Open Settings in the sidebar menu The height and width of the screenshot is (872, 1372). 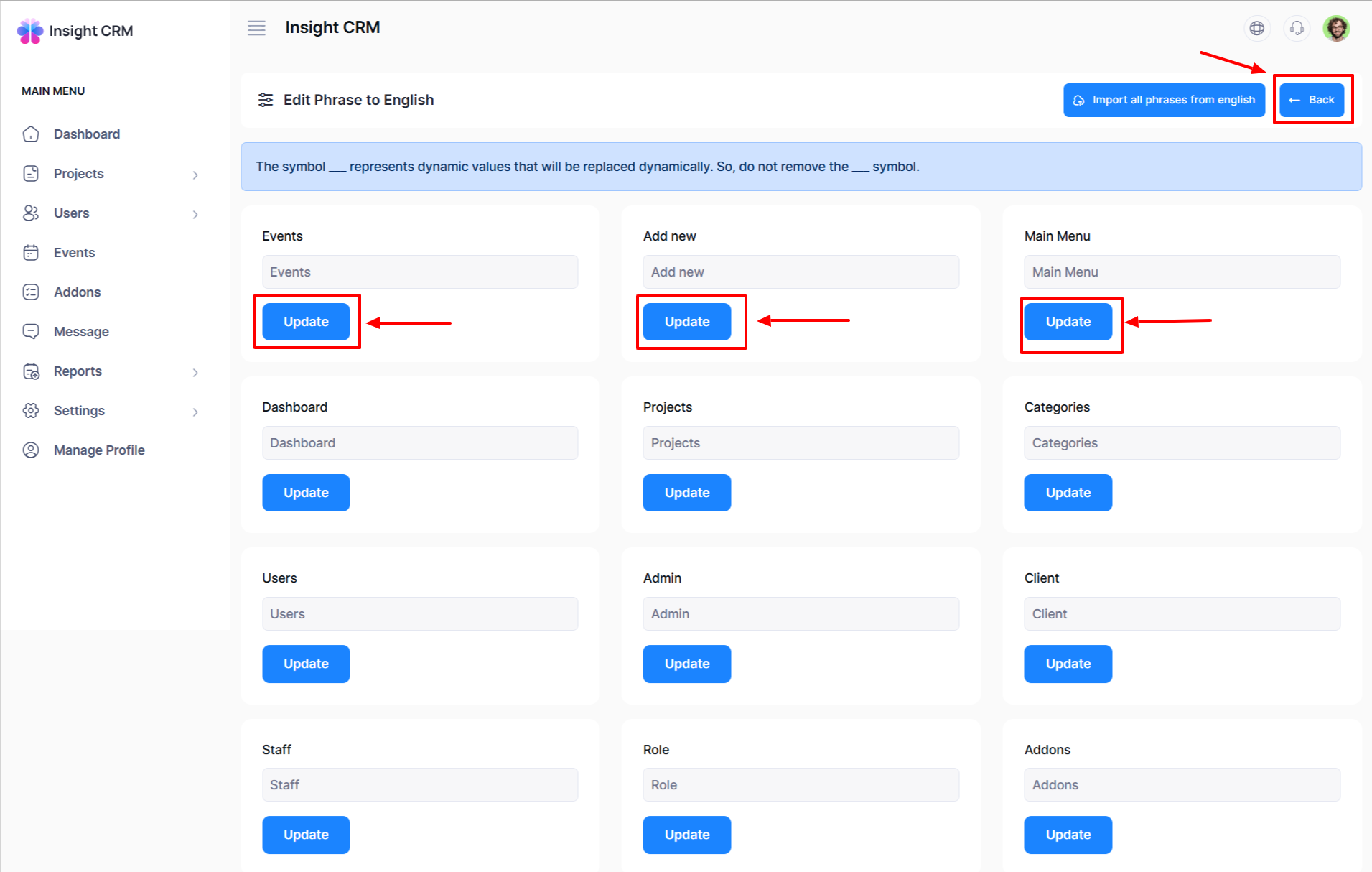pos(79,411)
